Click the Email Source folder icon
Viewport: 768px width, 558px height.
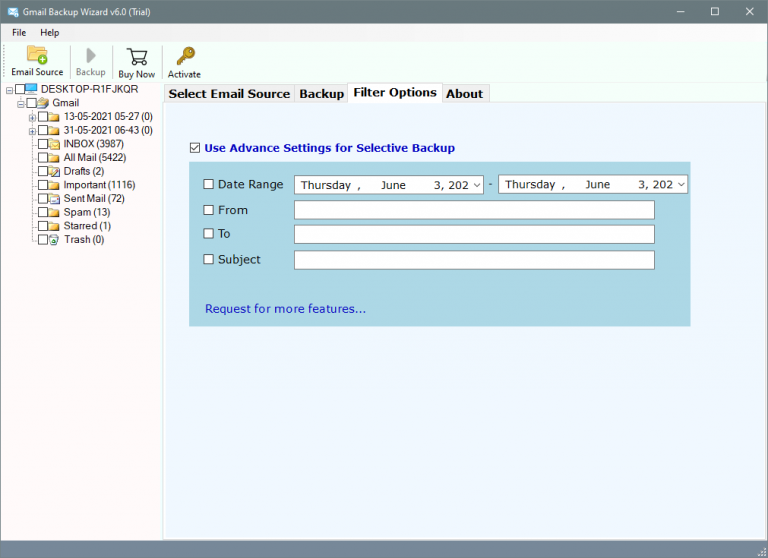click(x=37, y=55)
